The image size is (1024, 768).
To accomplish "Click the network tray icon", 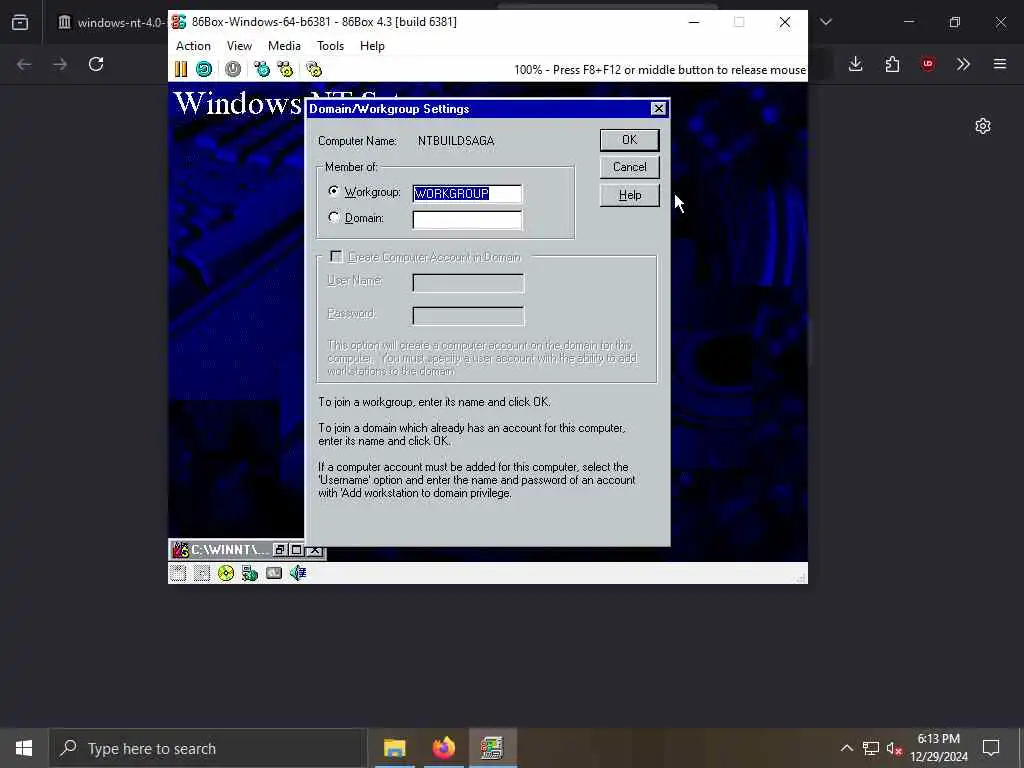I will tap(871, 748).
